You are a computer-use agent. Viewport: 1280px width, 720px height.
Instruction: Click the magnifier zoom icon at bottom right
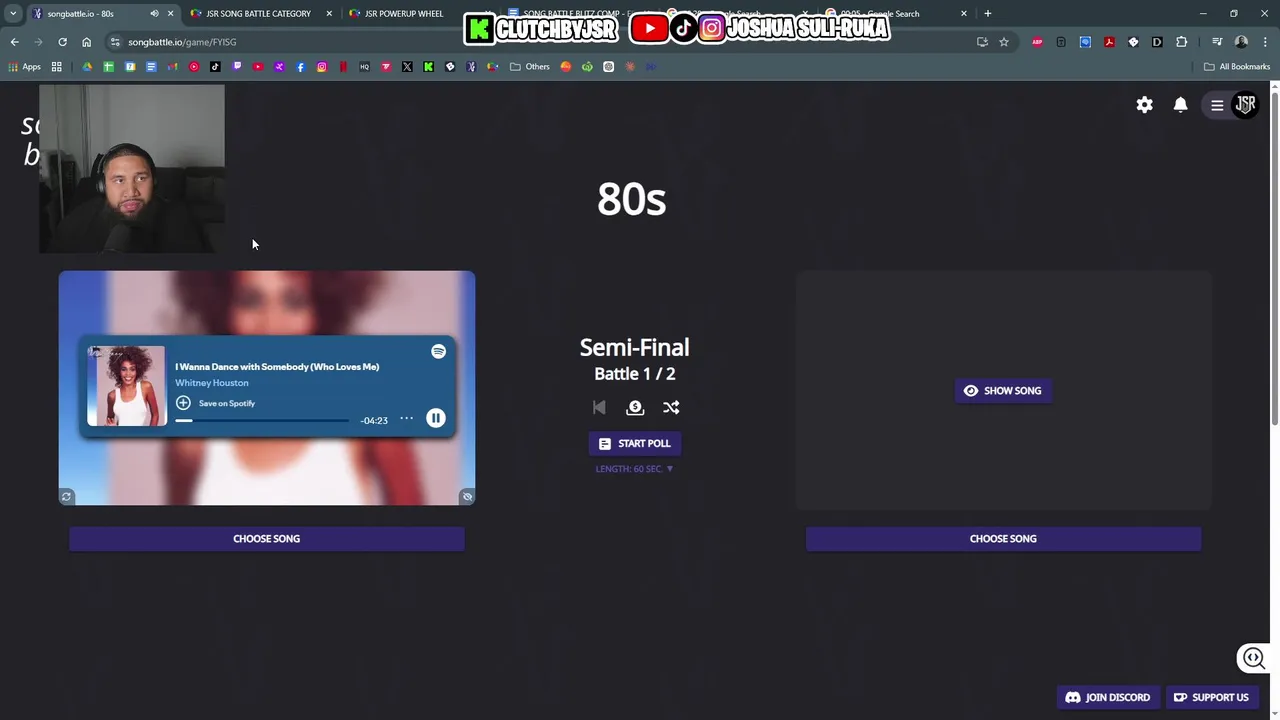coord(1253,658)
